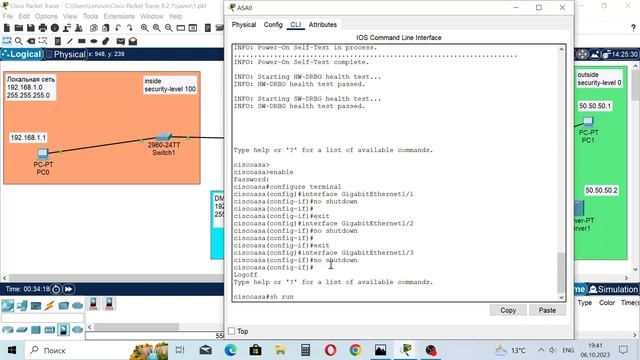The height and width of the screenshot is (360, 640).
Task: Click the CLI scrollbar down arrow
Action: 562,297
